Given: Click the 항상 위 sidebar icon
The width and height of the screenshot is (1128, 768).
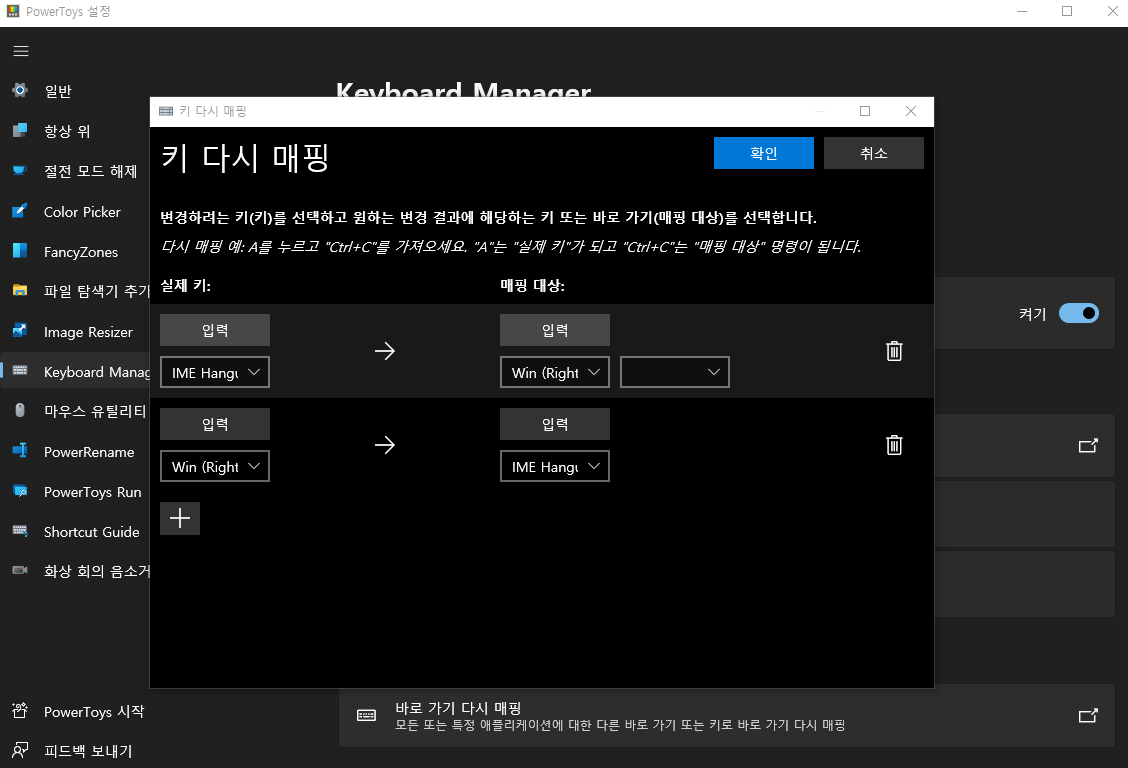Looking at the screenshot, I should [x=20, y=130].
